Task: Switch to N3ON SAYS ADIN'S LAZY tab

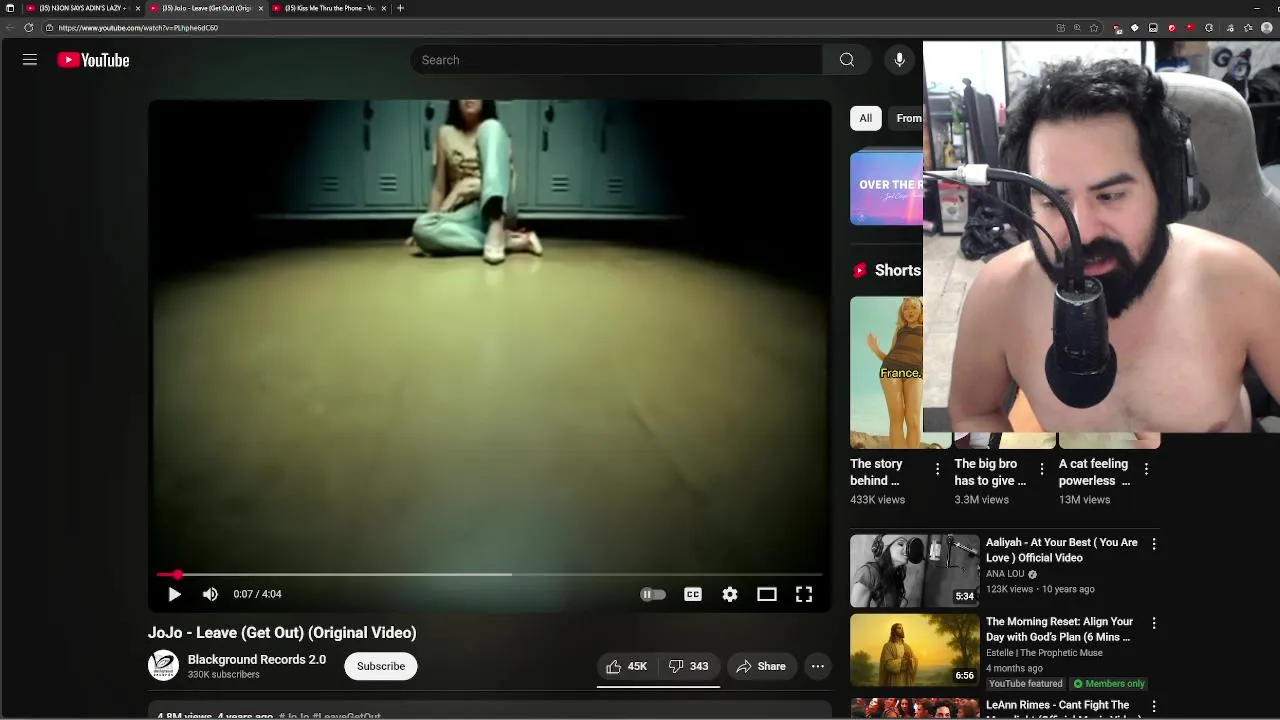Action: (80, 8)
